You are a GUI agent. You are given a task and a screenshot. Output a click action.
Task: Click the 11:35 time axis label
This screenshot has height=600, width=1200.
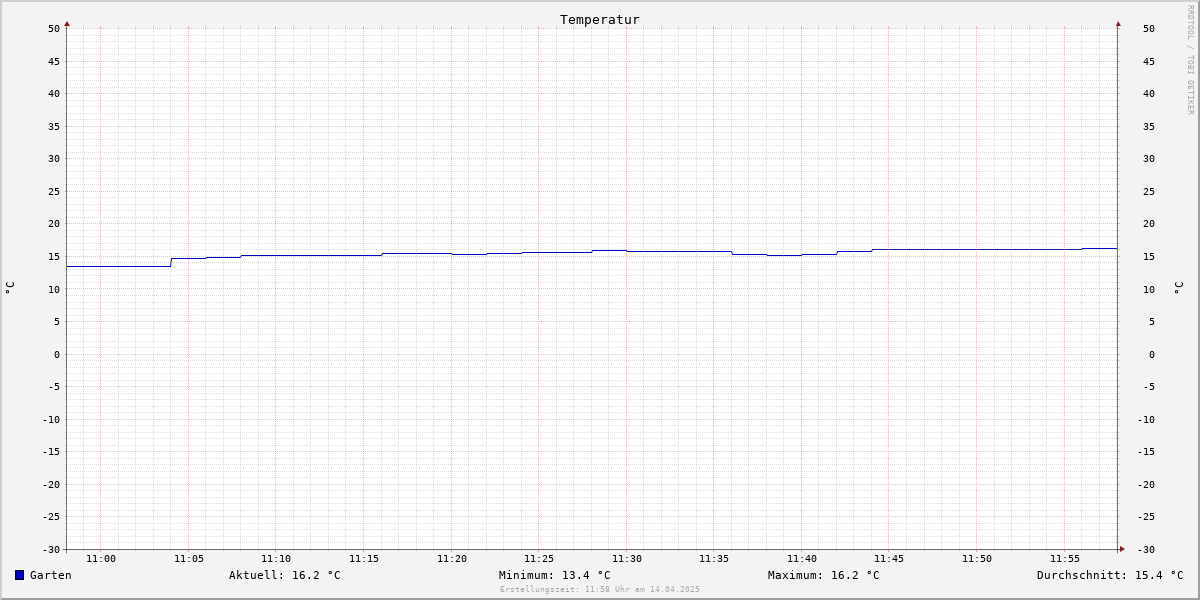tap(714, 559)
